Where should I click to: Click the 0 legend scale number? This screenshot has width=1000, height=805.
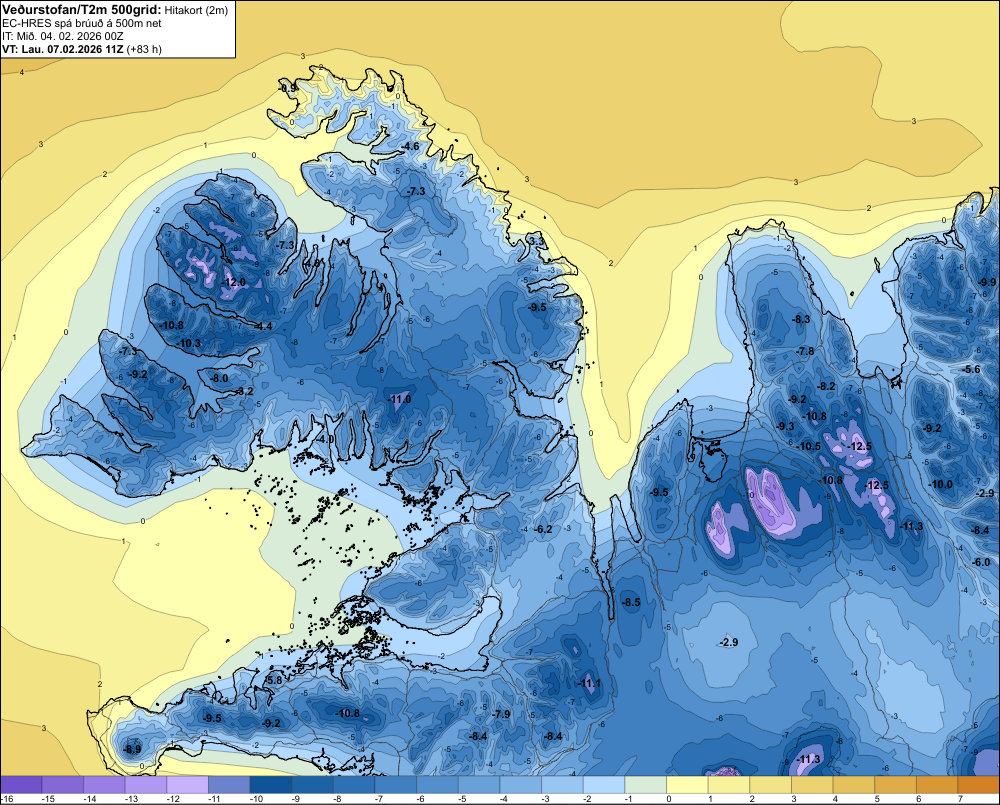tap(669, 799)
